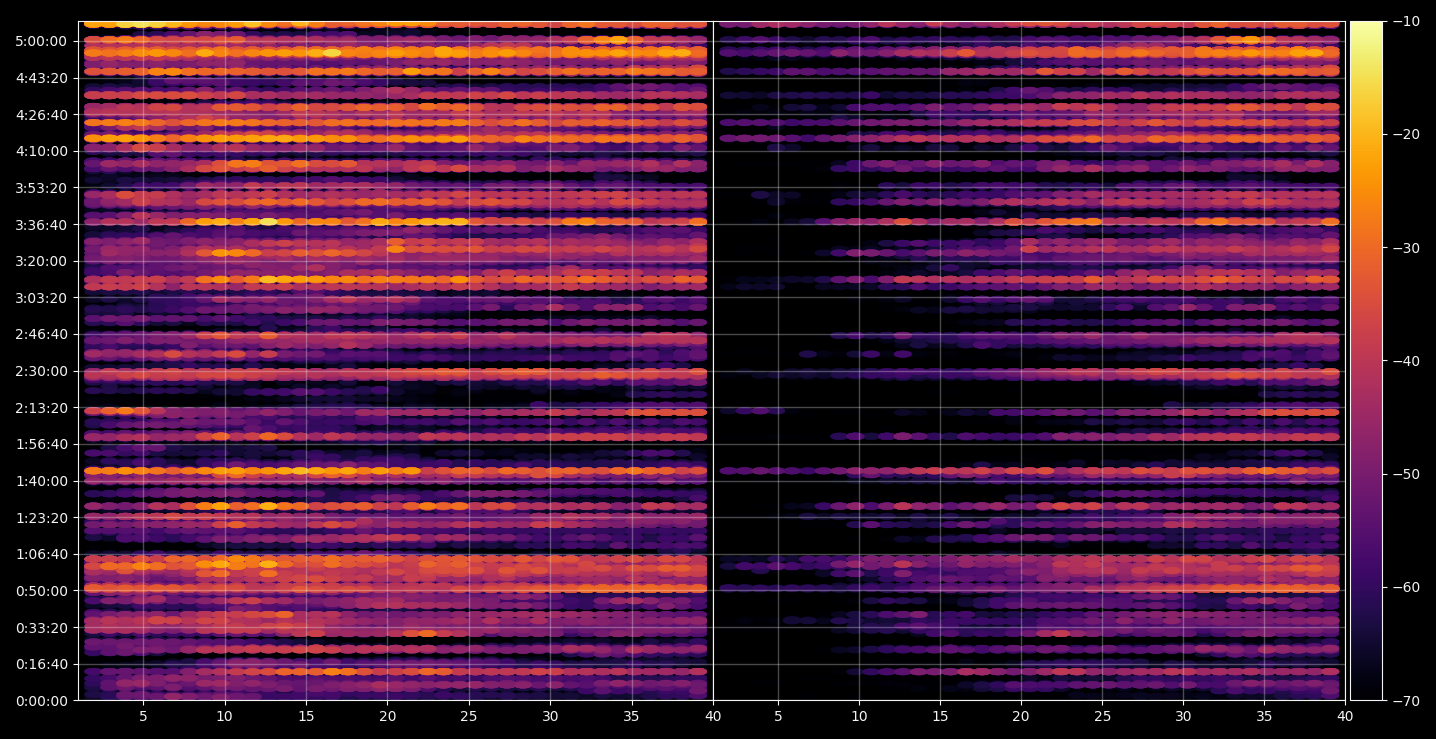Select the 1:06:40 y-axis tick label
The height and width of the screenshot is (739, 1436).
tap(41, 554)
